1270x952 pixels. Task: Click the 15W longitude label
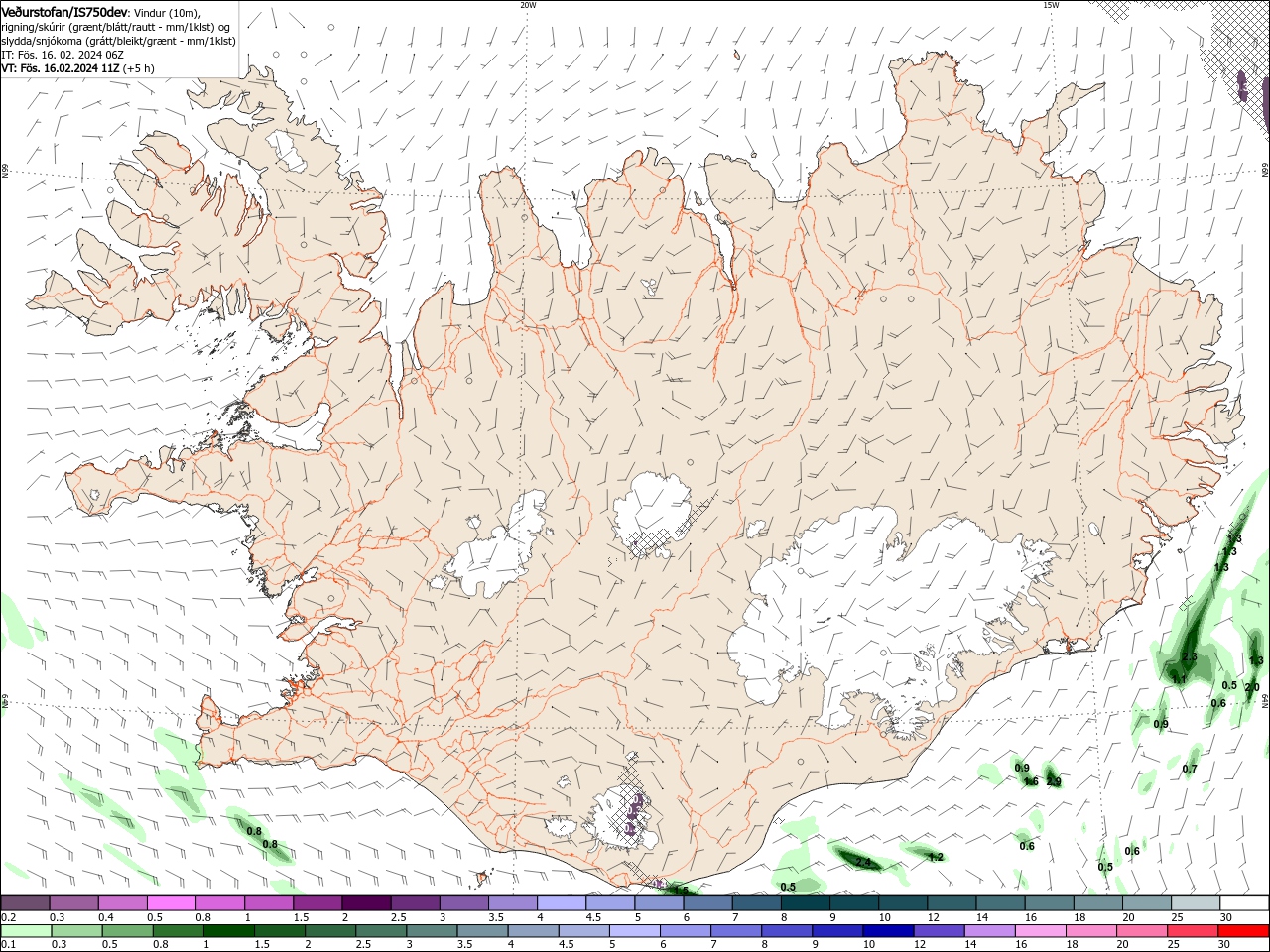(x=1051, y=5)
